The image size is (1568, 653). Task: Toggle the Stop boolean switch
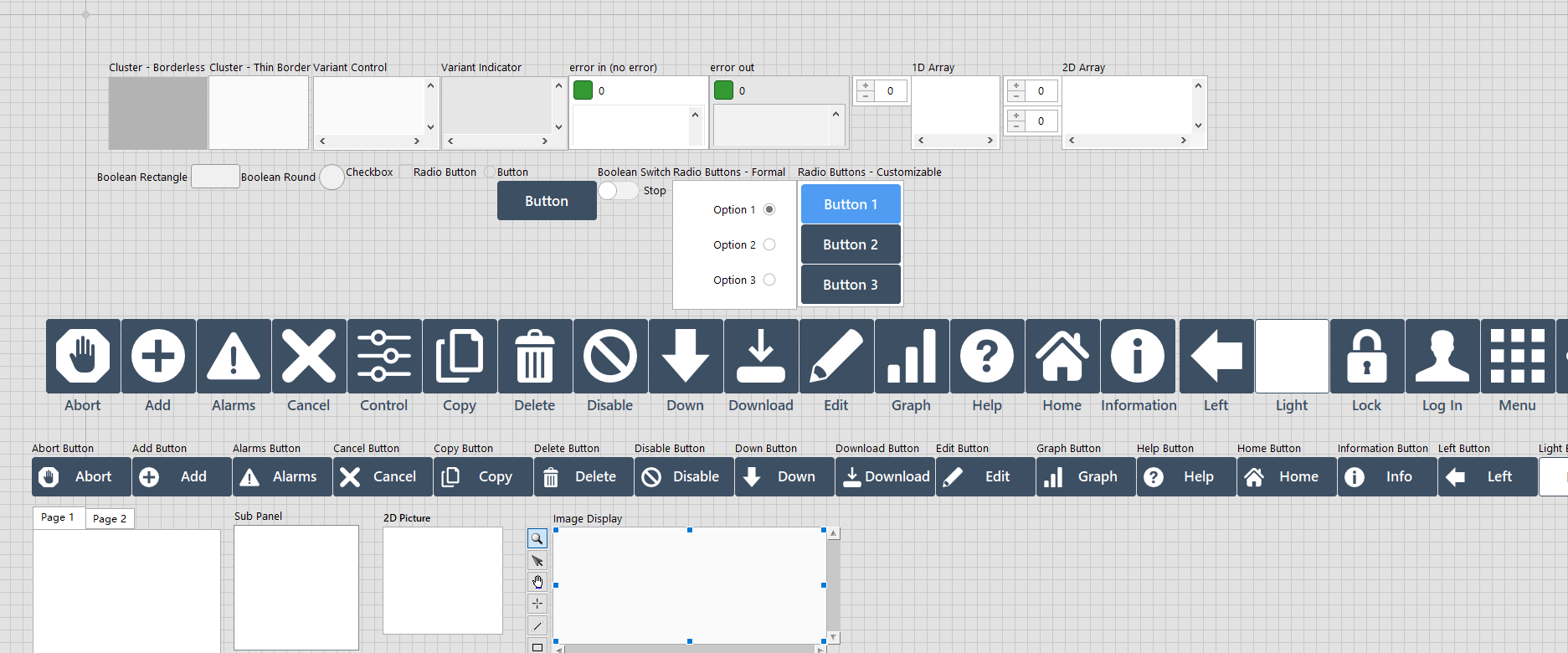click(619, 191)
